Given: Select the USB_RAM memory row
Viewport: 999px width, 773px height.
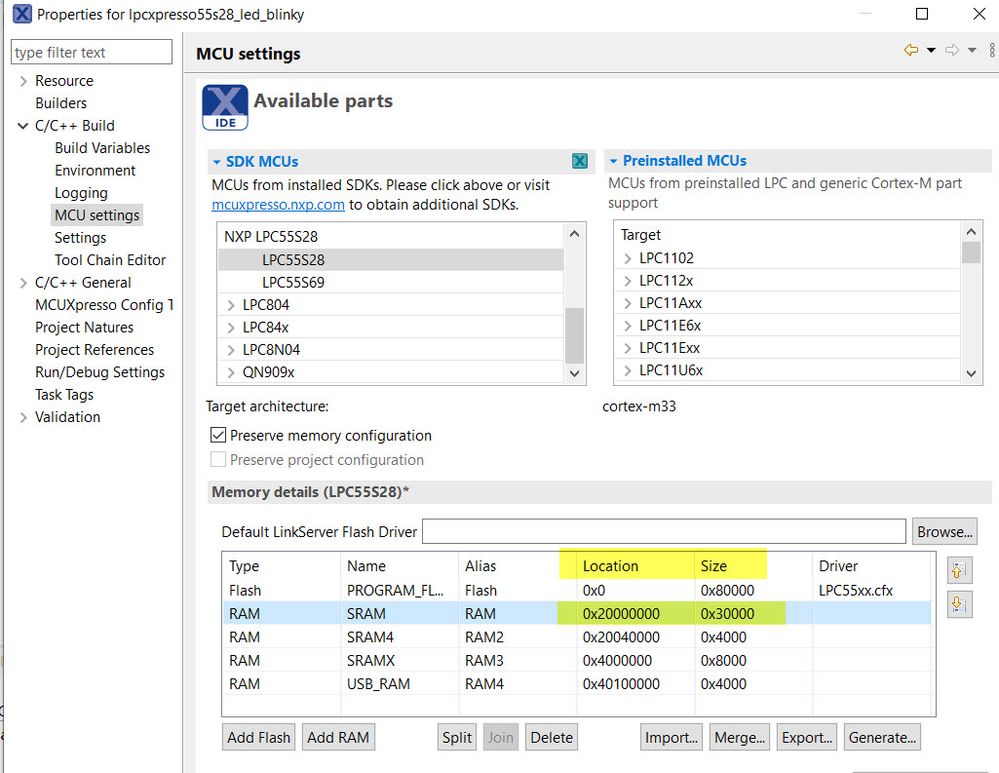Looking at the screenshot, I should pyautogui.click(x=576, y=684).
